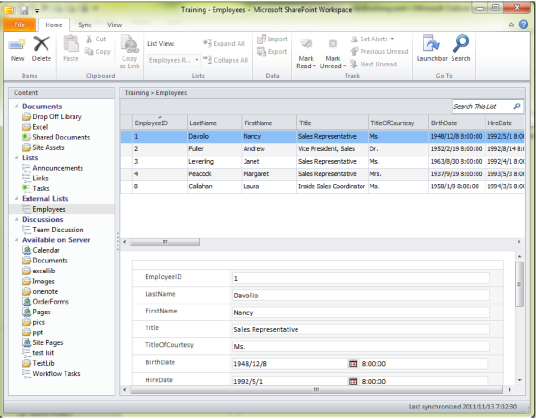Click the form pane scroll down arrow

click(x=520, y=380)
